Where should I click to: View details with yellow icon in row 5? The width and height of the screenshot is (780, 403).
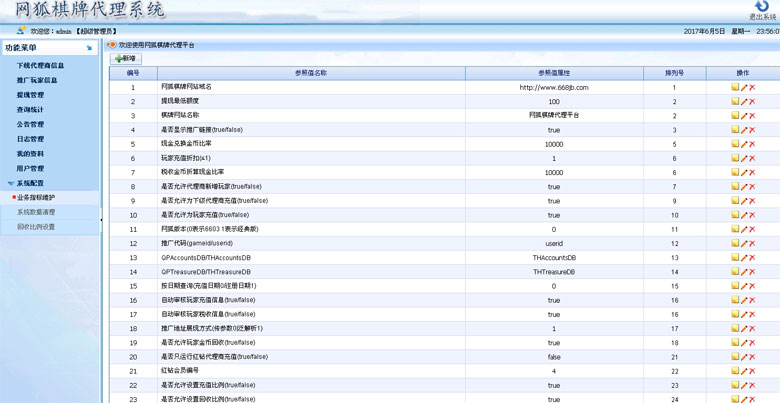click(x=735, y=144)
